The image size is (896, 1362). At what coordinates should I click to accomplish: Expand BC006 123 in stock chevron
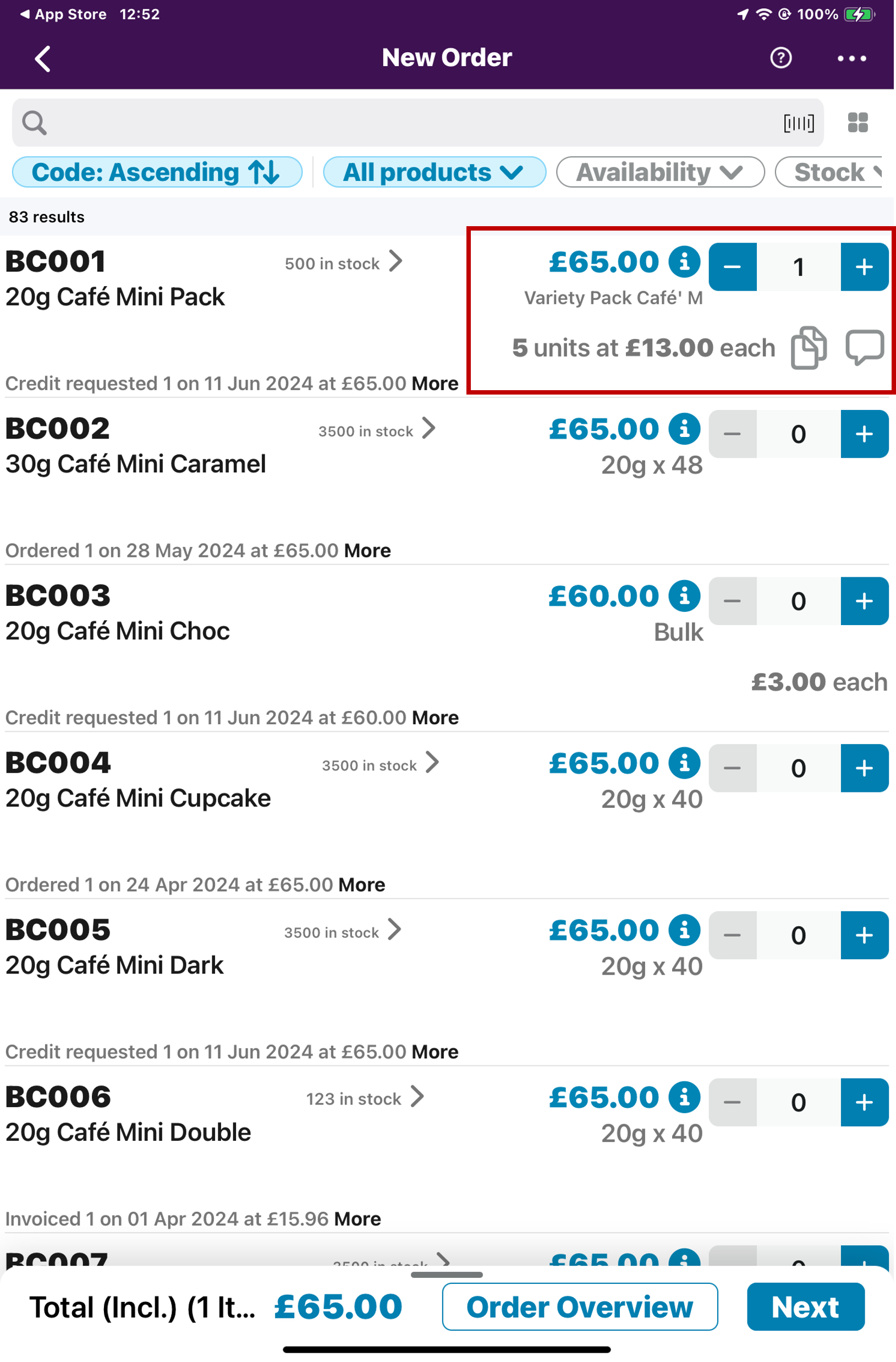(x=417, y=1097)
